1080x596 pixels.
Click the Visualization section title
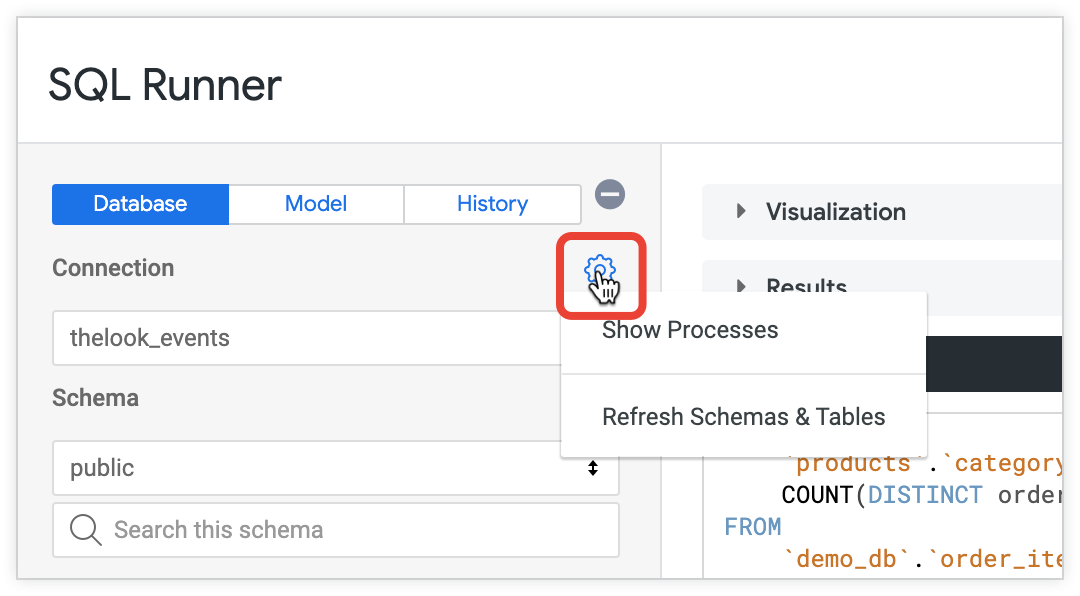click(x=836, y=212)
